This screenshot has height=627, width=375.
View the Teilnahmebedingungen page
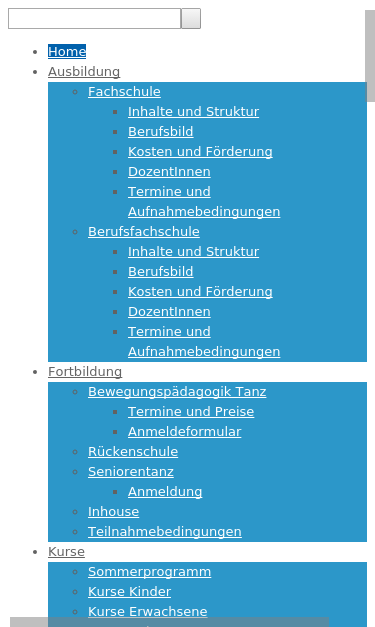(165, 531)
